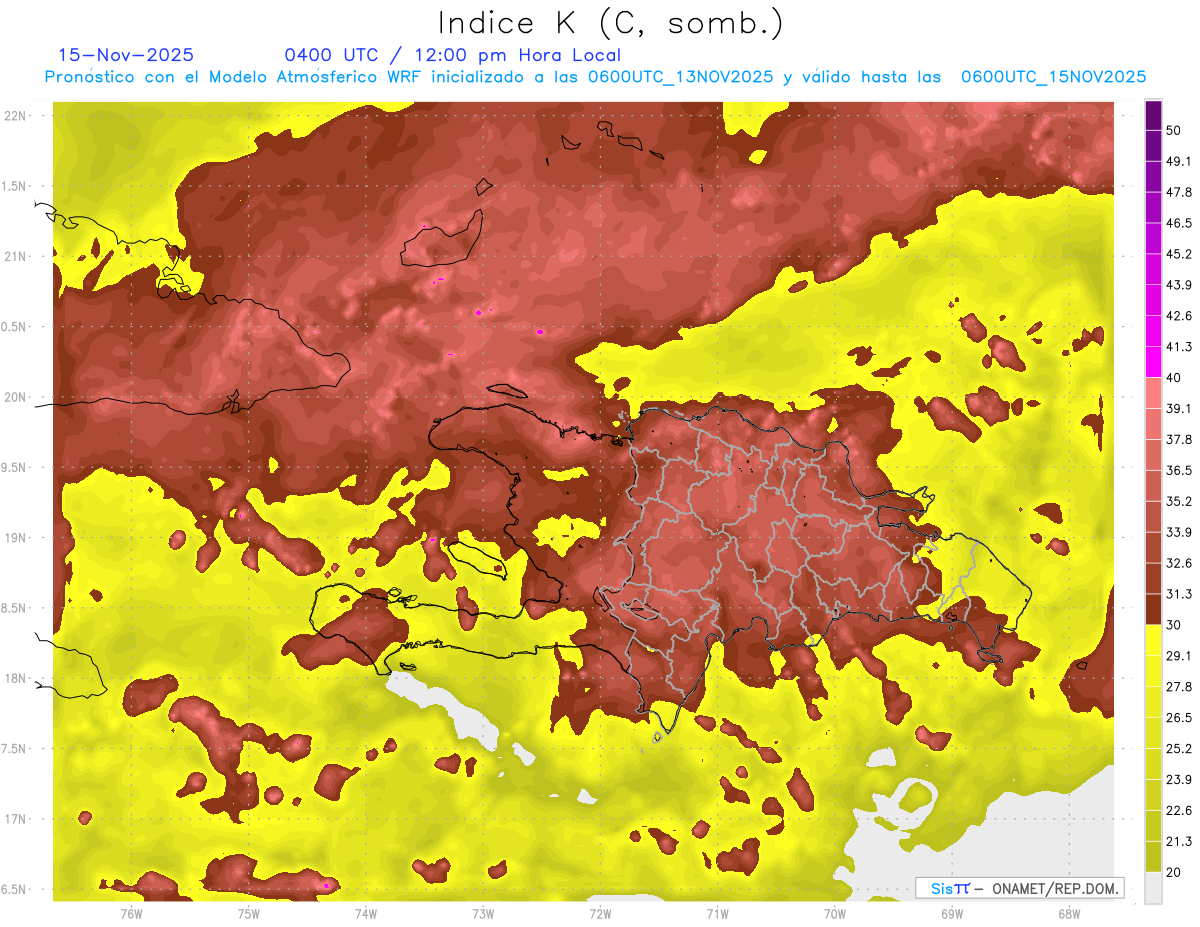Click the color scale value "27.8"
Screen dimensions: 1200x927
[1179, 687]
